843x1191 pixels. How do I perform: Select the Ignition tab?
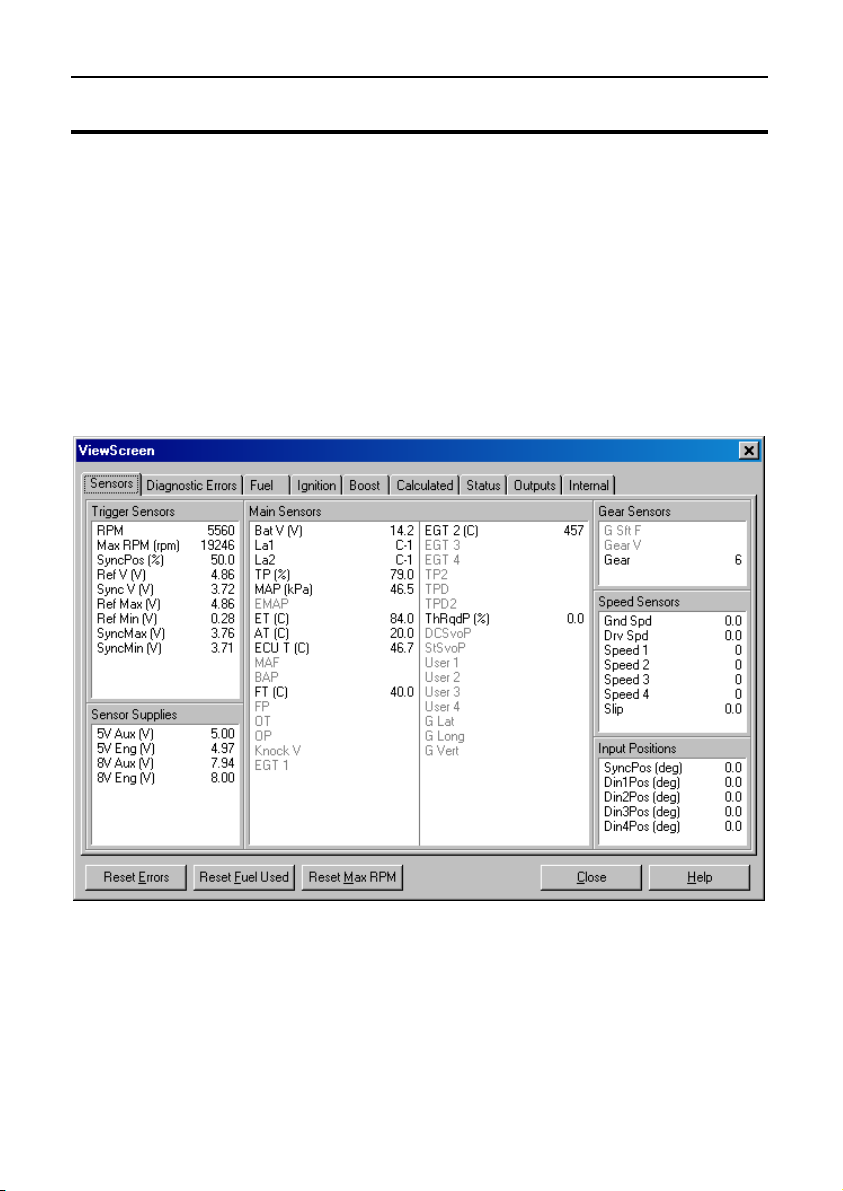(316, 485)
